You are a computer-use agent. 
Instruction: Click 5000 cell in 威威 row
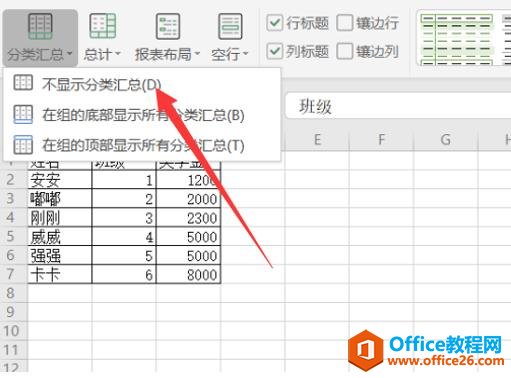click(x=188, y=237)
